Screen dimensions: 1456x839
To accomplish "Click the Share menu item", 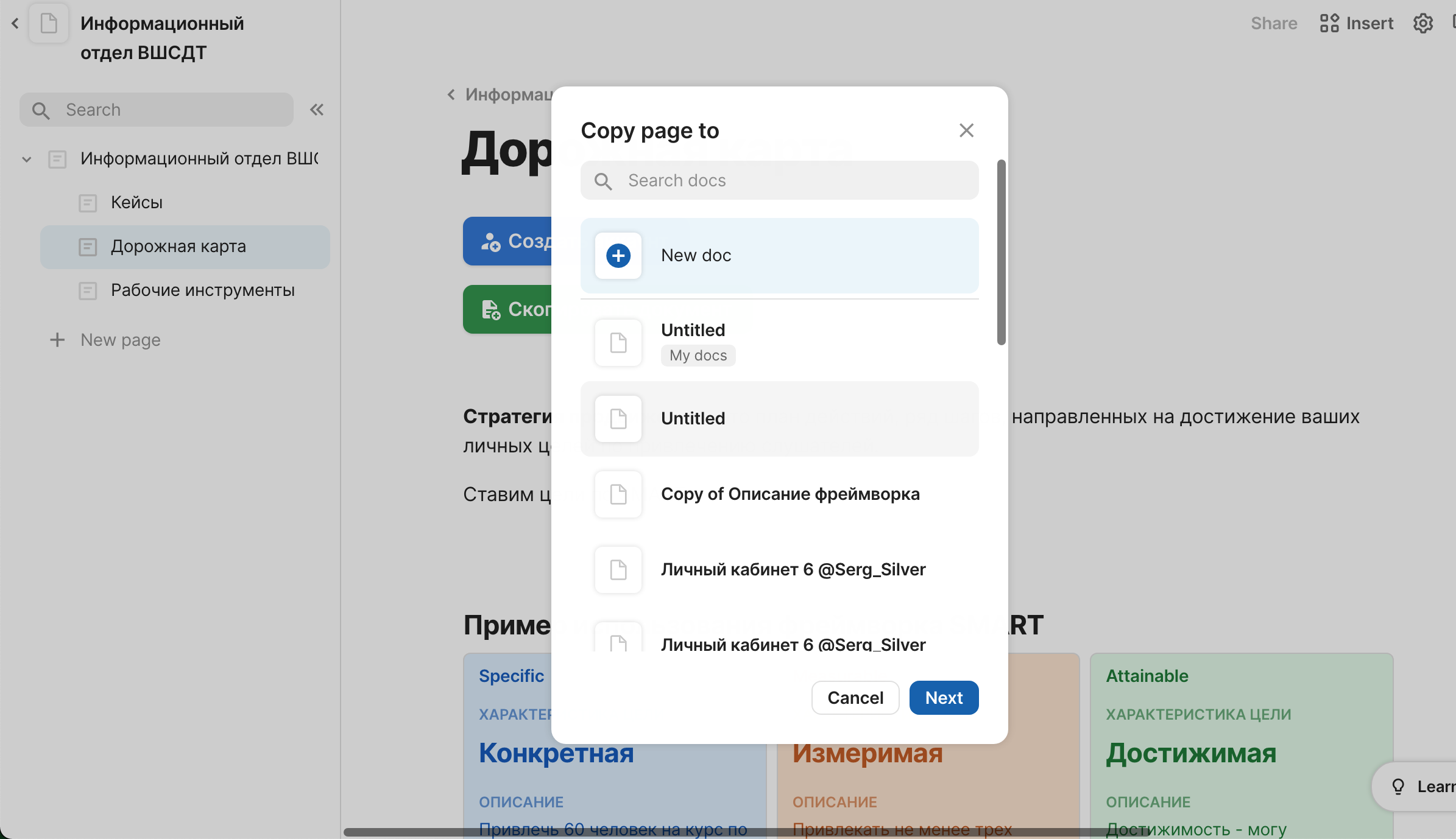I will [x=1274, y=24].
